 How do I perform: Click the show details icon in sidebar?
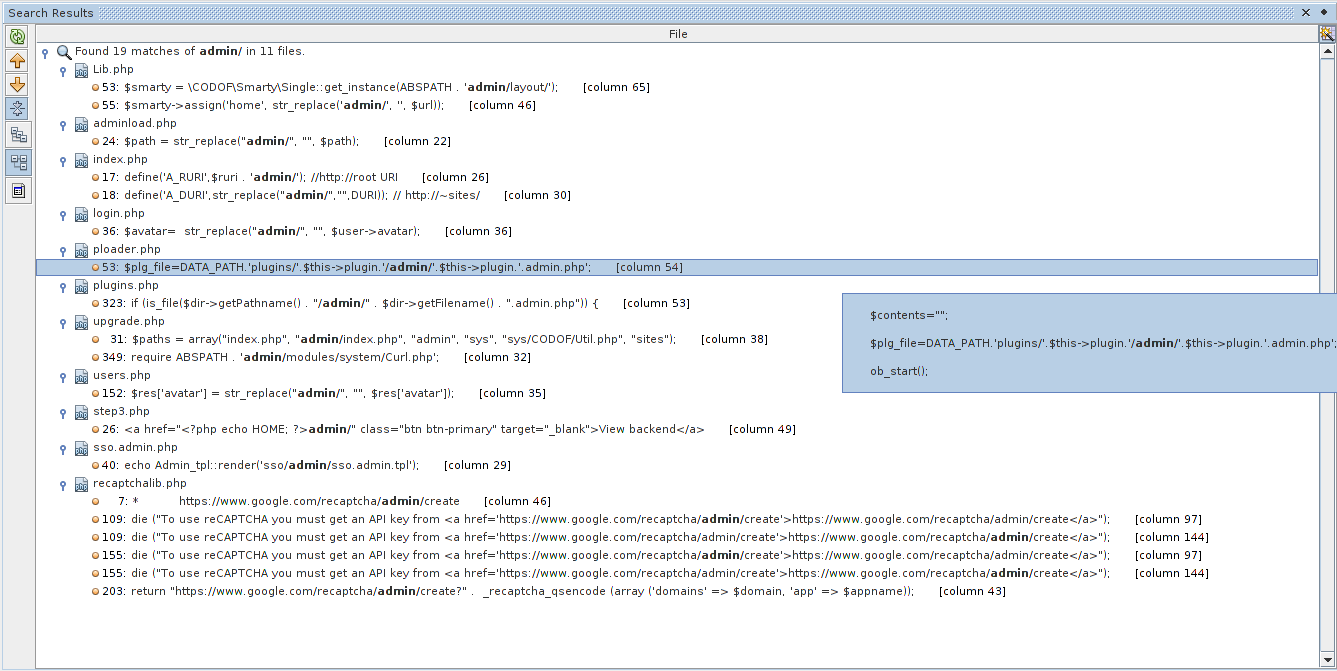click(17, 190)
